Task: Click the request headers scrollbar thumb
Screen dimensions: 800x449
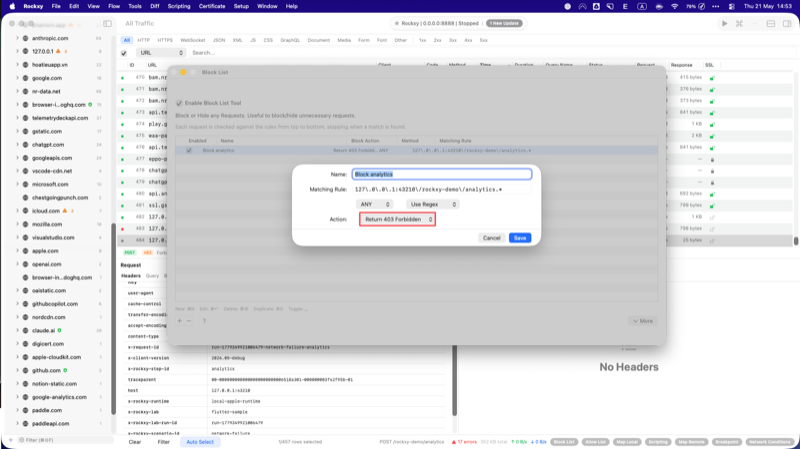Action: coord(454,380)
